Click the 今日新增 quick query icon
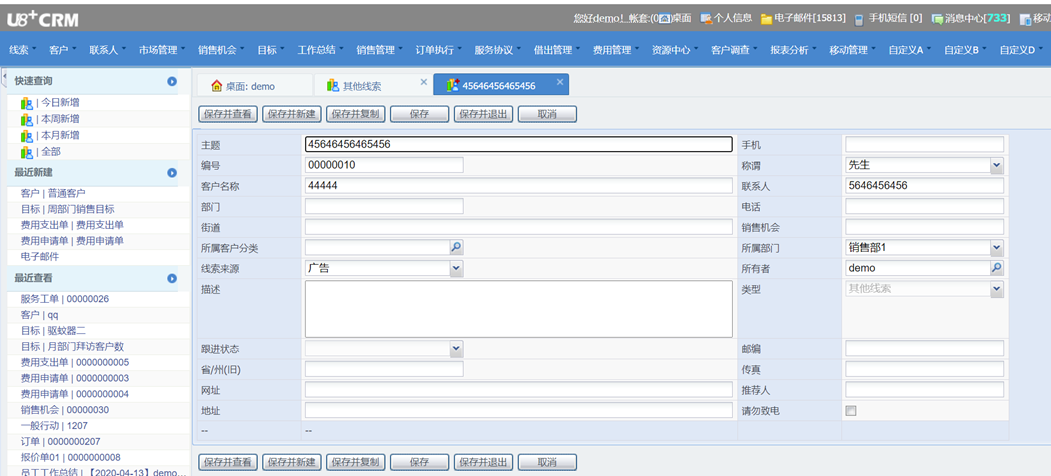The width and height of the screenshot is (1051, 476). pos(27,103)
